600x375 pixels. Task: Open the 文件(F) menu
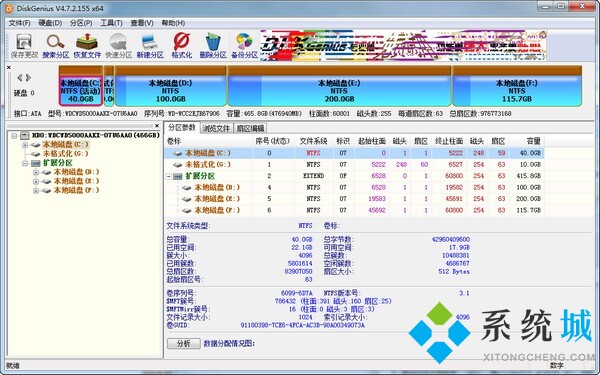tap(19, 23)
